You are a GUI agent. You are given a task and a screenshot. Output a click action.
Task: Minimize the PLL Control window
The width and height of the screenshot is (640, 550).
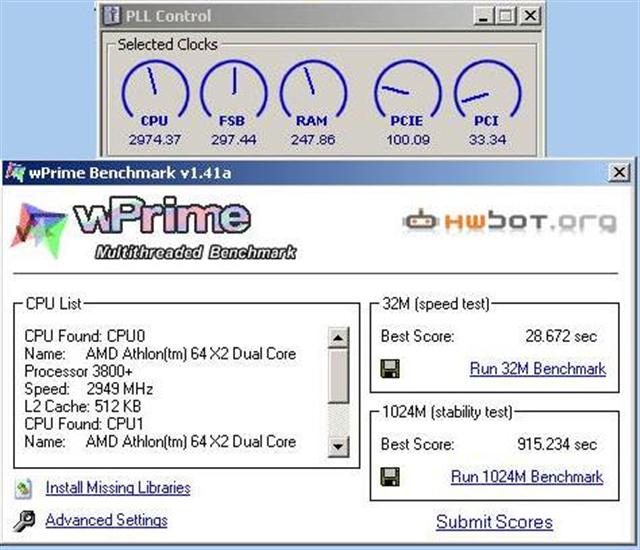[x=484, y=16]
